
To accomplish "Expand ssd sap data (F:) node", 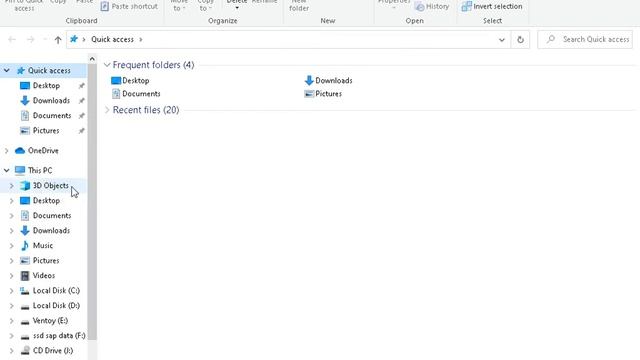I will click(11, 336).
